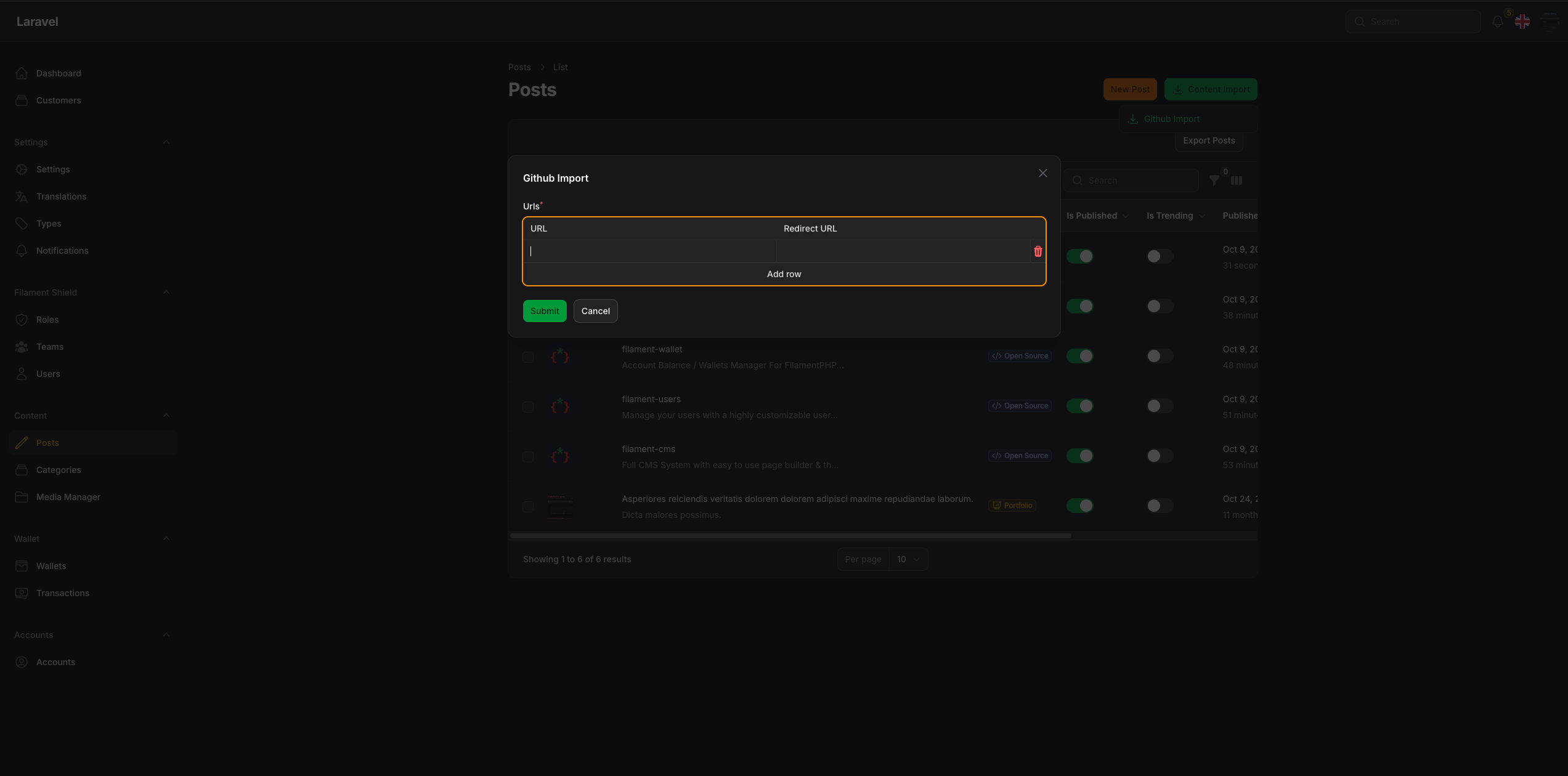Click the notifications bell in header
Image resolution: width=1568 pixels, height=776 pixels.
[x=1497, y=22]
